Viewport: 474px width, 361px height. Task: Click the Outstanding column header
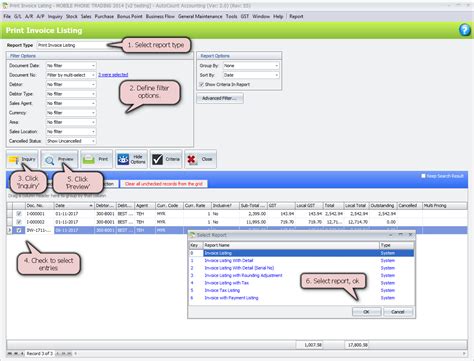point(383,206)
